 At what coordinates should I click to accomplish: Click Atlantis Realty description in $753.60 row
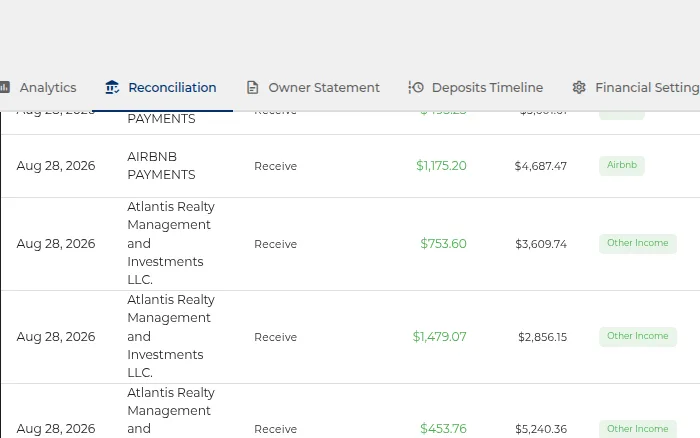coord(171,243)
